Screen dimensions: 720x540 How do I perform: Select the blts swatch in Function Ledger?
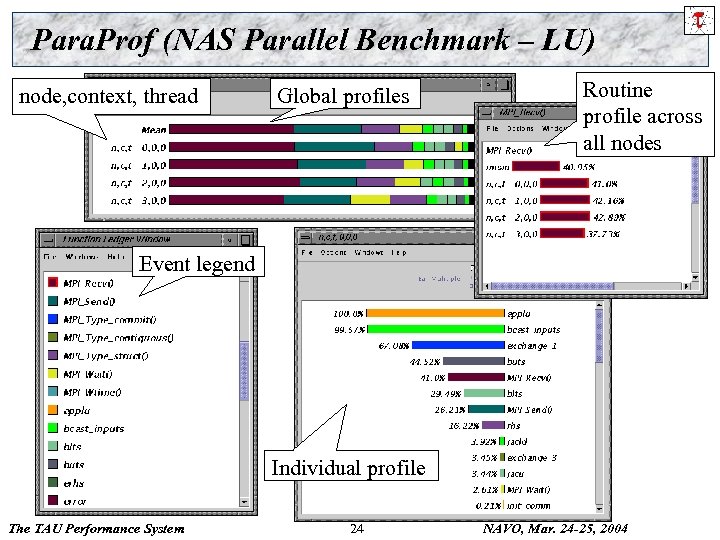pyautogui.click(x=53, y=446)
